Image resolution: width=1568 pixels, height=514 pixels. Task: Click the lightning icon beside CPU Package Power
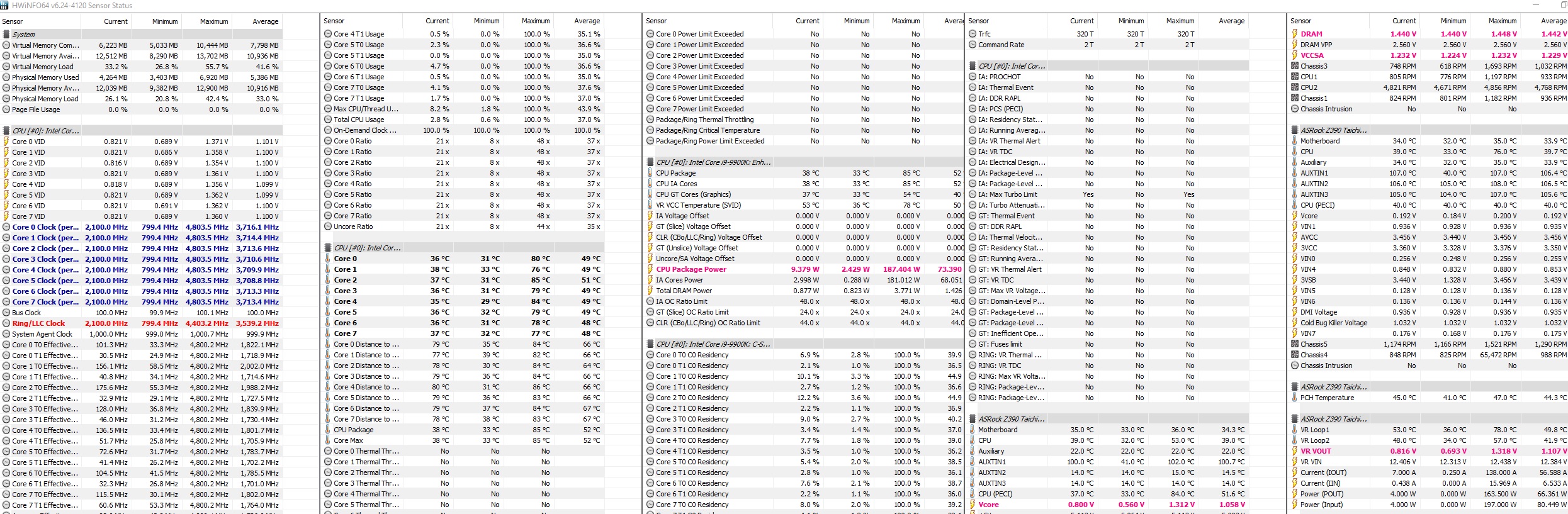pyautogui.click(x=650, y=269)
